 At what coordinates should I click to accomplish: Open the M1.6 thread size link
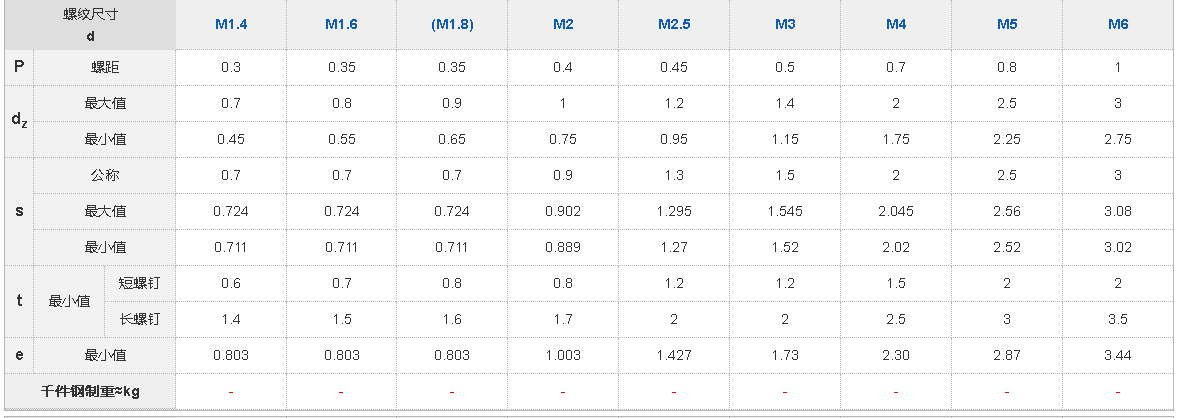tap(342, 24)
